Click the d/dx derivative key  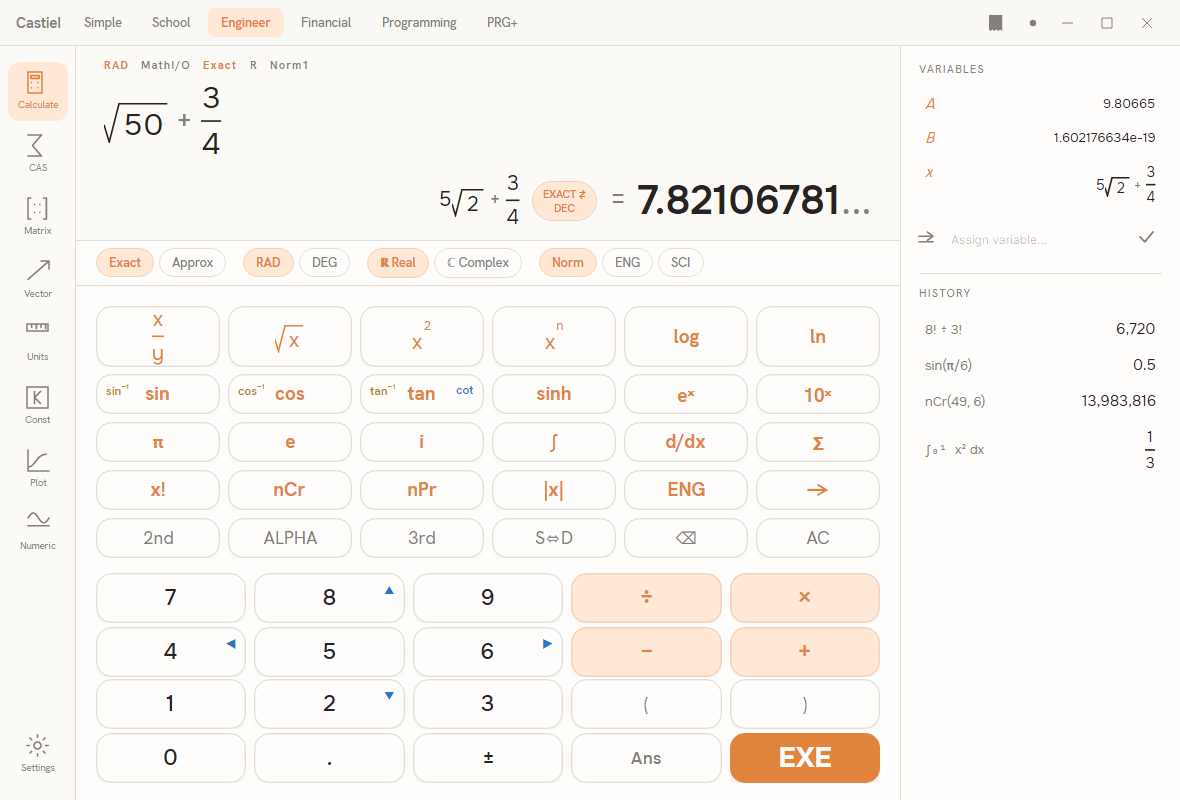[x=686, y=442]
